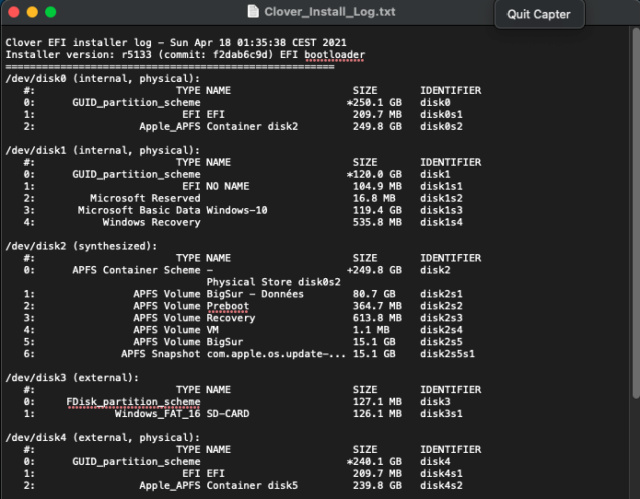
Task: Click the green fullscreen window button
Action: tap(51, 12)
